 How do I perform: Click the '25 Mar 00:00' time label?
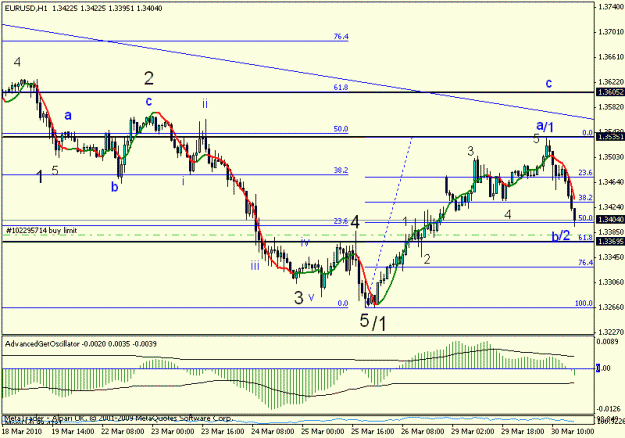323,432
